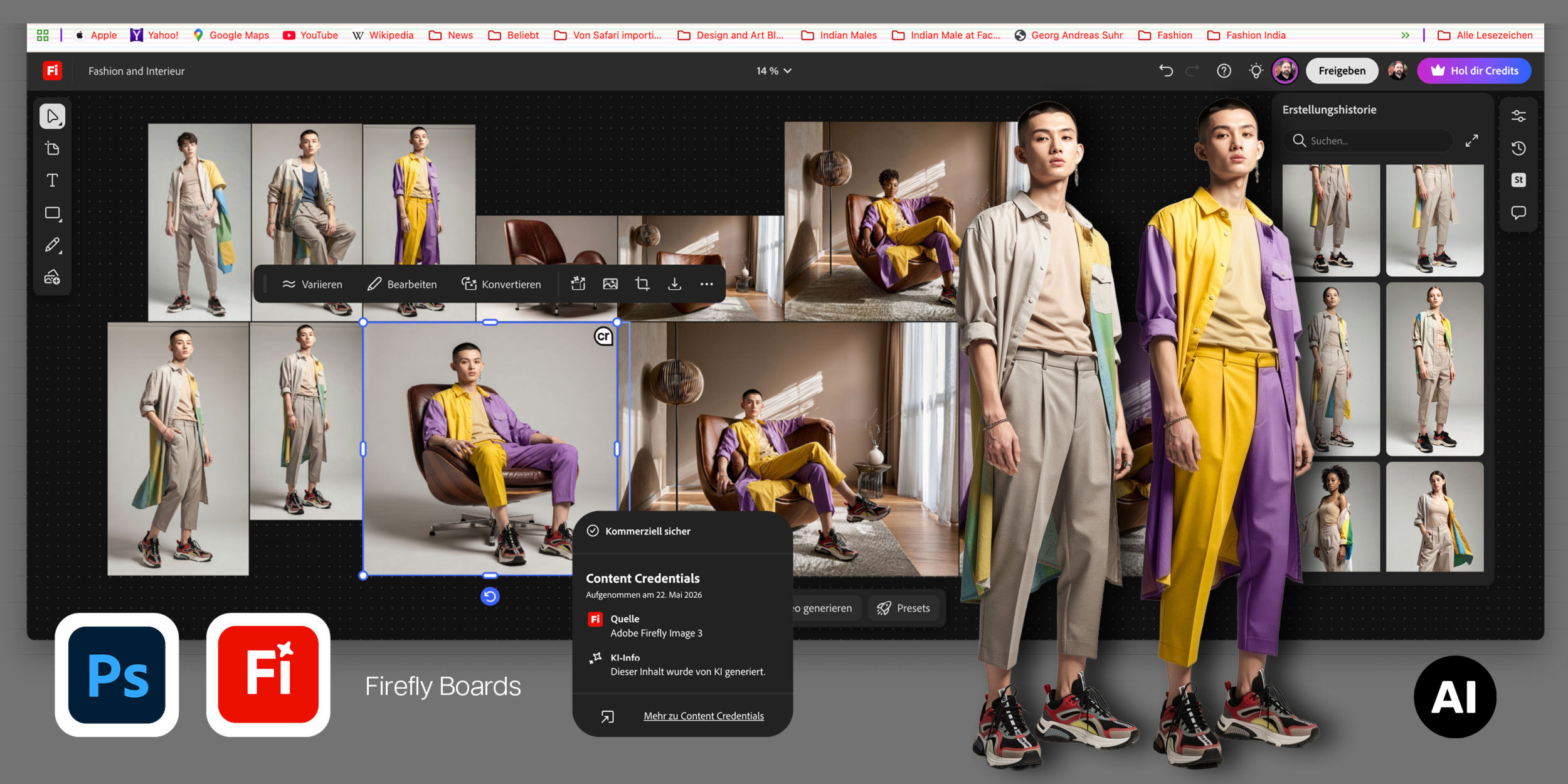
Task: Toggle the lightbulb tips icon
Action: [1256, 71]
